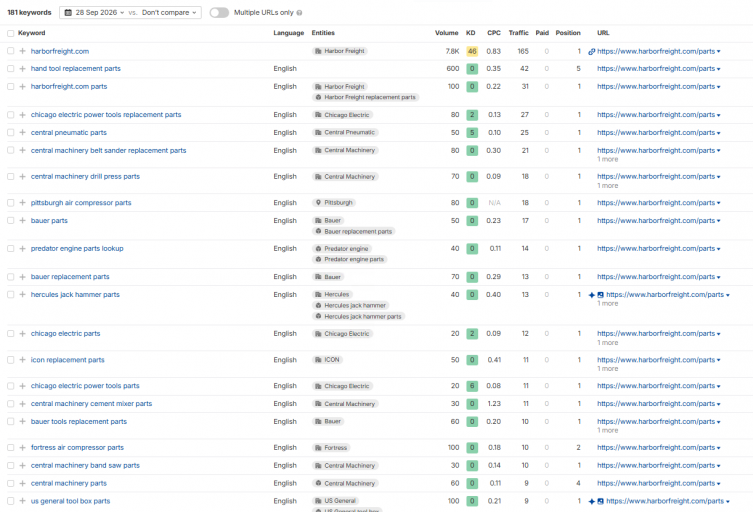
Task: Toggle Multiple URLs only switch
Action: click(219, 12)
